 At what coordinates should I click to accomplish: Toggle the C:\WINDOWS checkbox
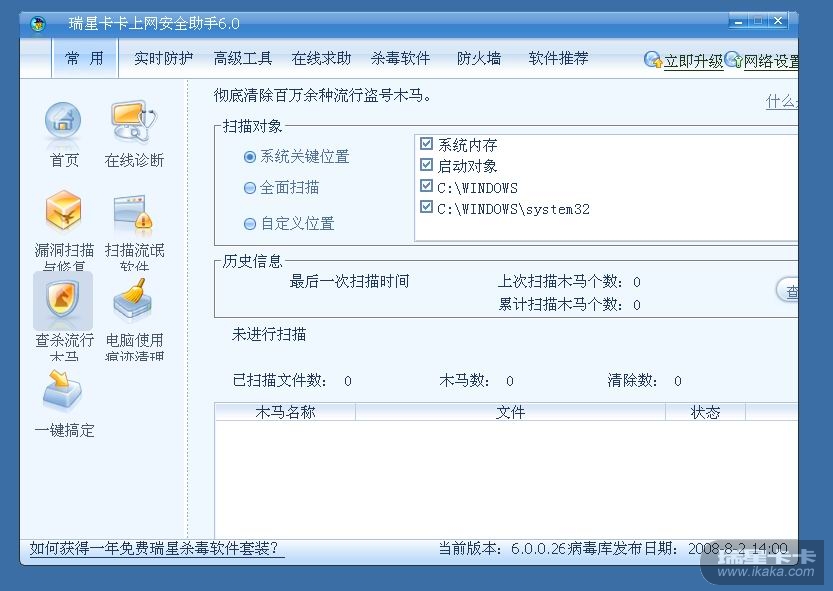point(426,186)
